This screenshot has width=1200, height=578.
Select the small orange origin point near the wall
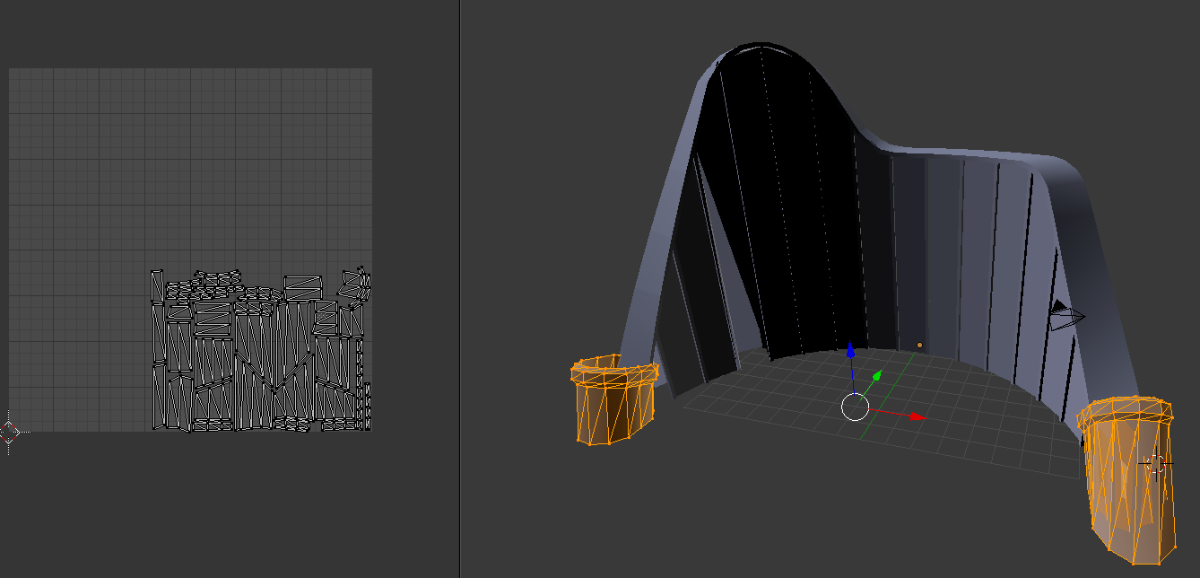pyautogui.click(x=920, y=345)
